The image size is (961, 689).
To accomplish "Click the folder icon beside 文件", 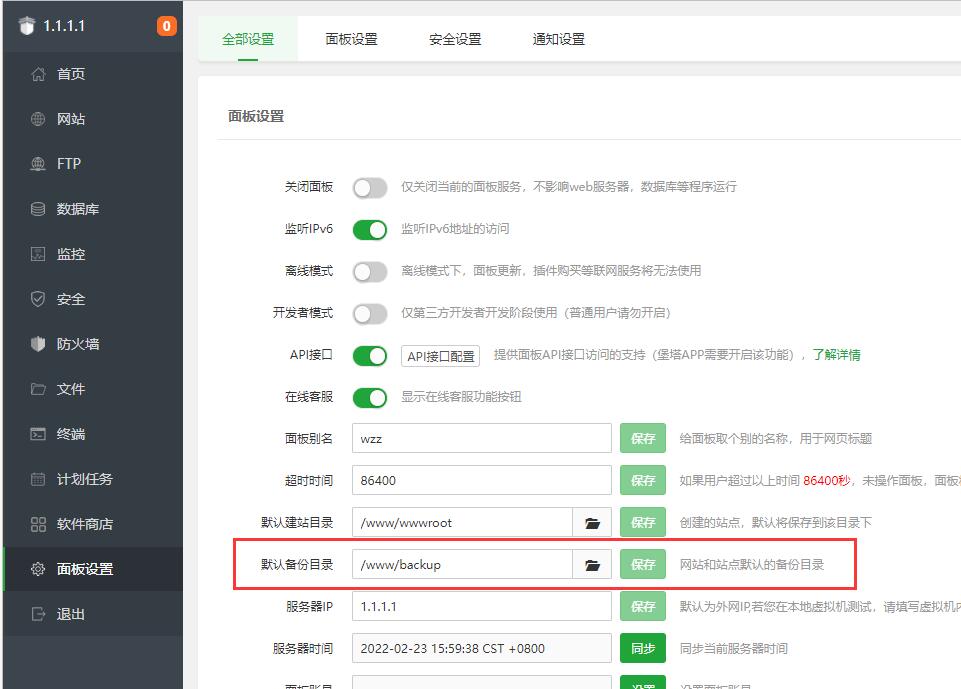I will [38, 389].
